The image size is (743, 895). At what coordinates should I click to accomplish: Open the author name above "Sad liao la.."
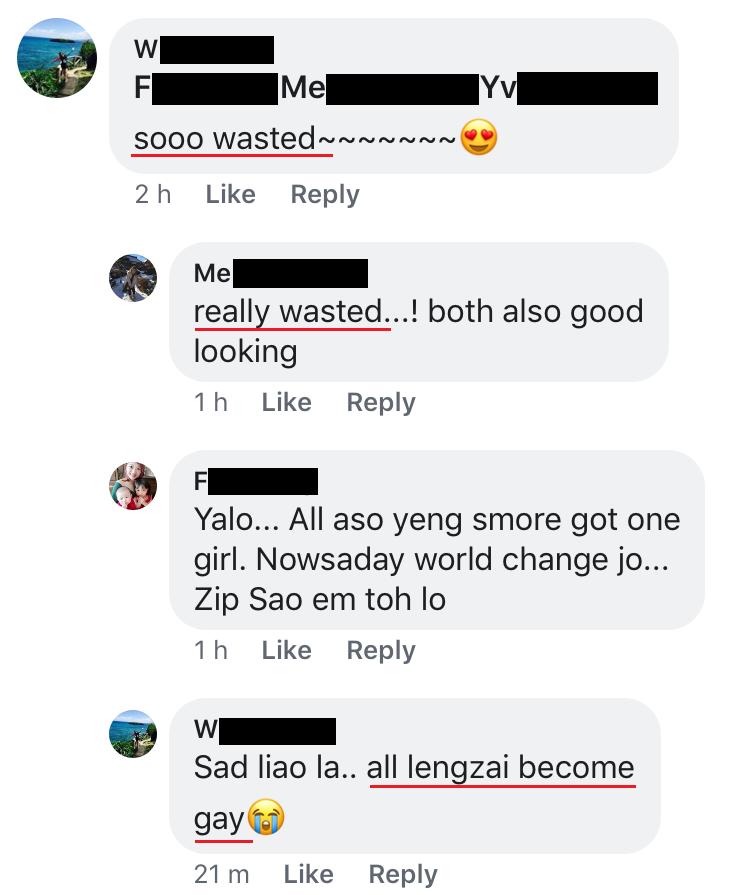pyautogui.click(x=265, y=730)
